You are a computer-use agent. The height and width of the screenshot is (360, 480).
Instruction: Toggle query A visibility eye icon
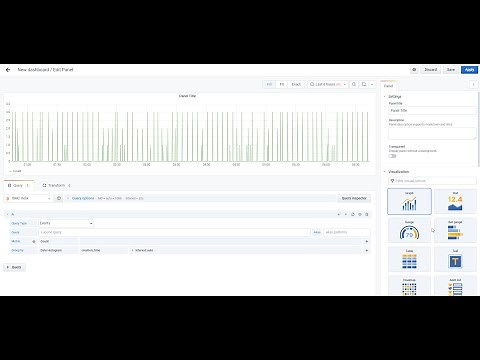point(360,214)
